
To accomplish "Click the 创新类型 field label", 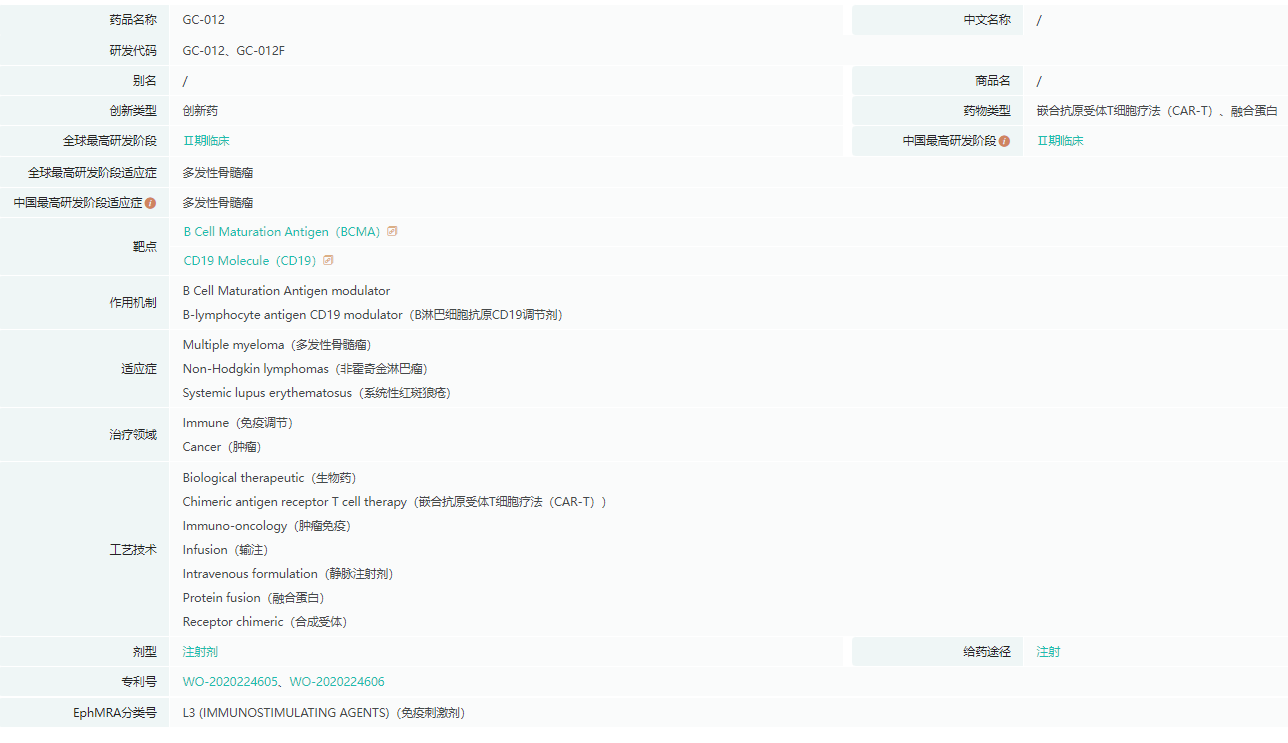I will pyautogui.click(x=133, y=111).
